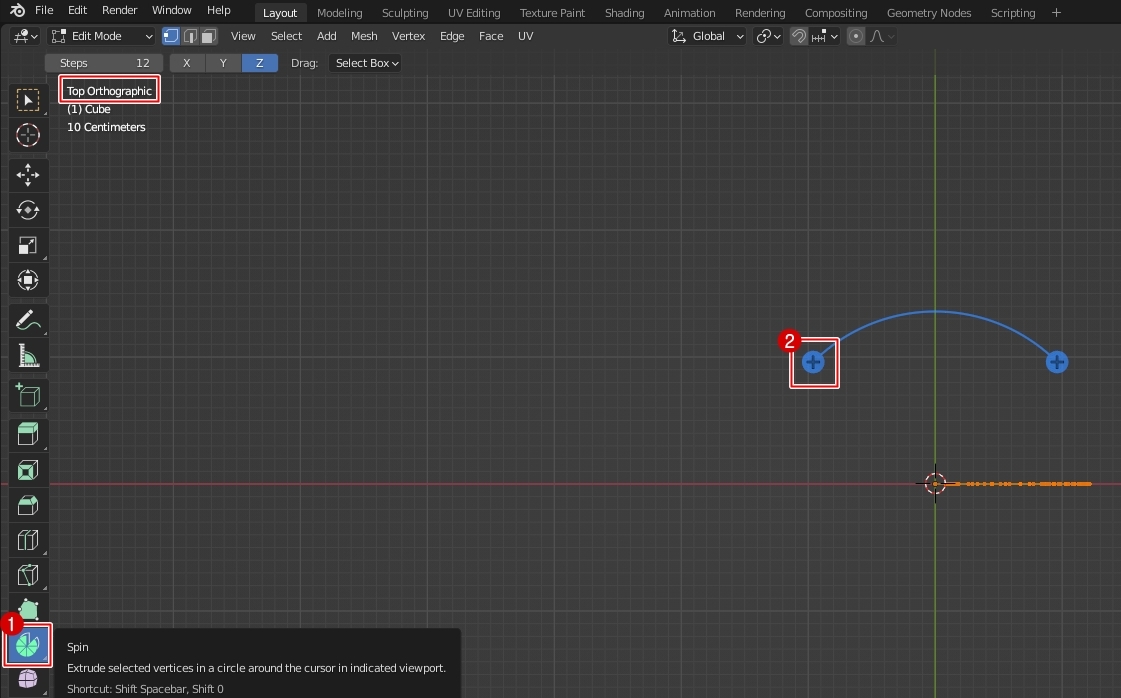Open the Window menu
The image size is (1121, 698).
pyautogui.click(x=172, y=10)
